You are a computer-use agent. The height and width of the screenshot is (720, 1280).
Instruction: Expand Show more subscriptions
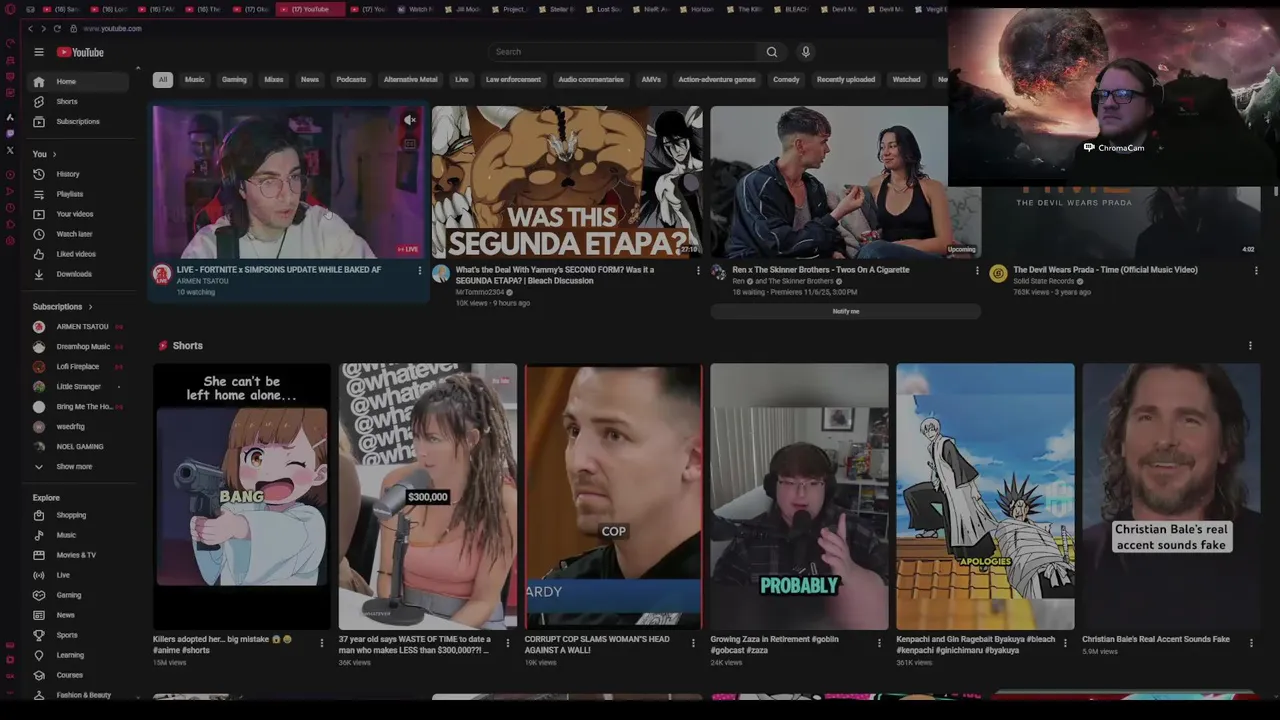(x=80, y=466)
